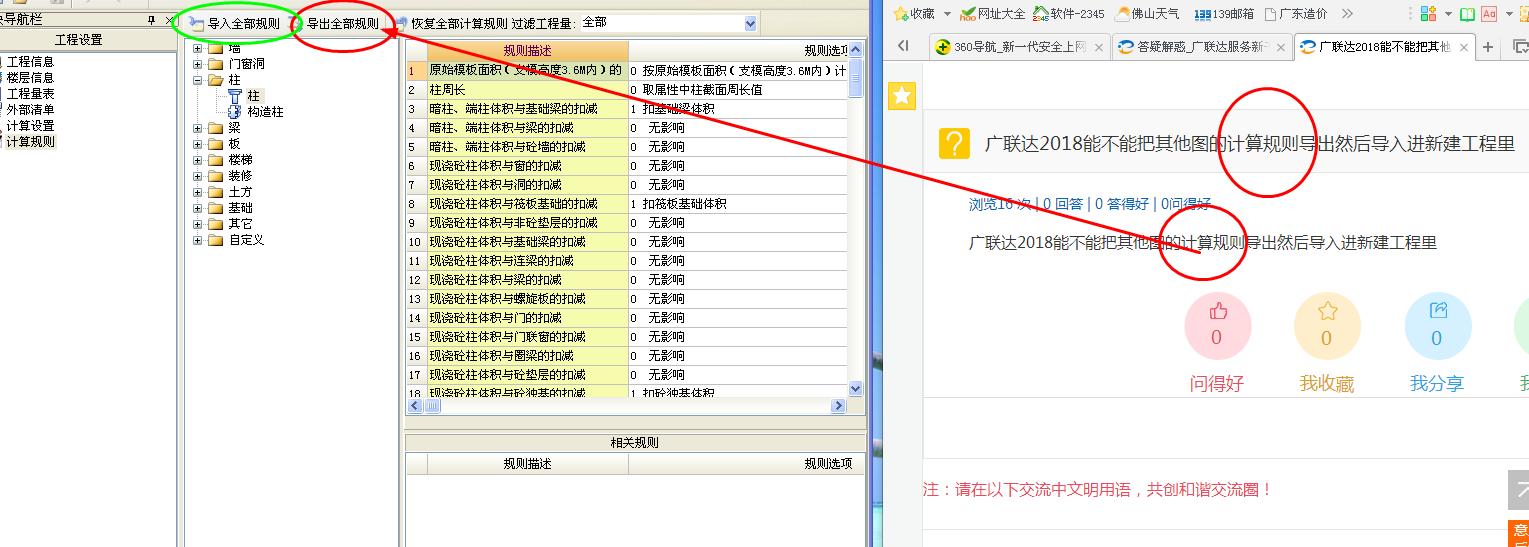
Task: Click option 扣筏板基础体积 cell
Action: tap(738, 203)
